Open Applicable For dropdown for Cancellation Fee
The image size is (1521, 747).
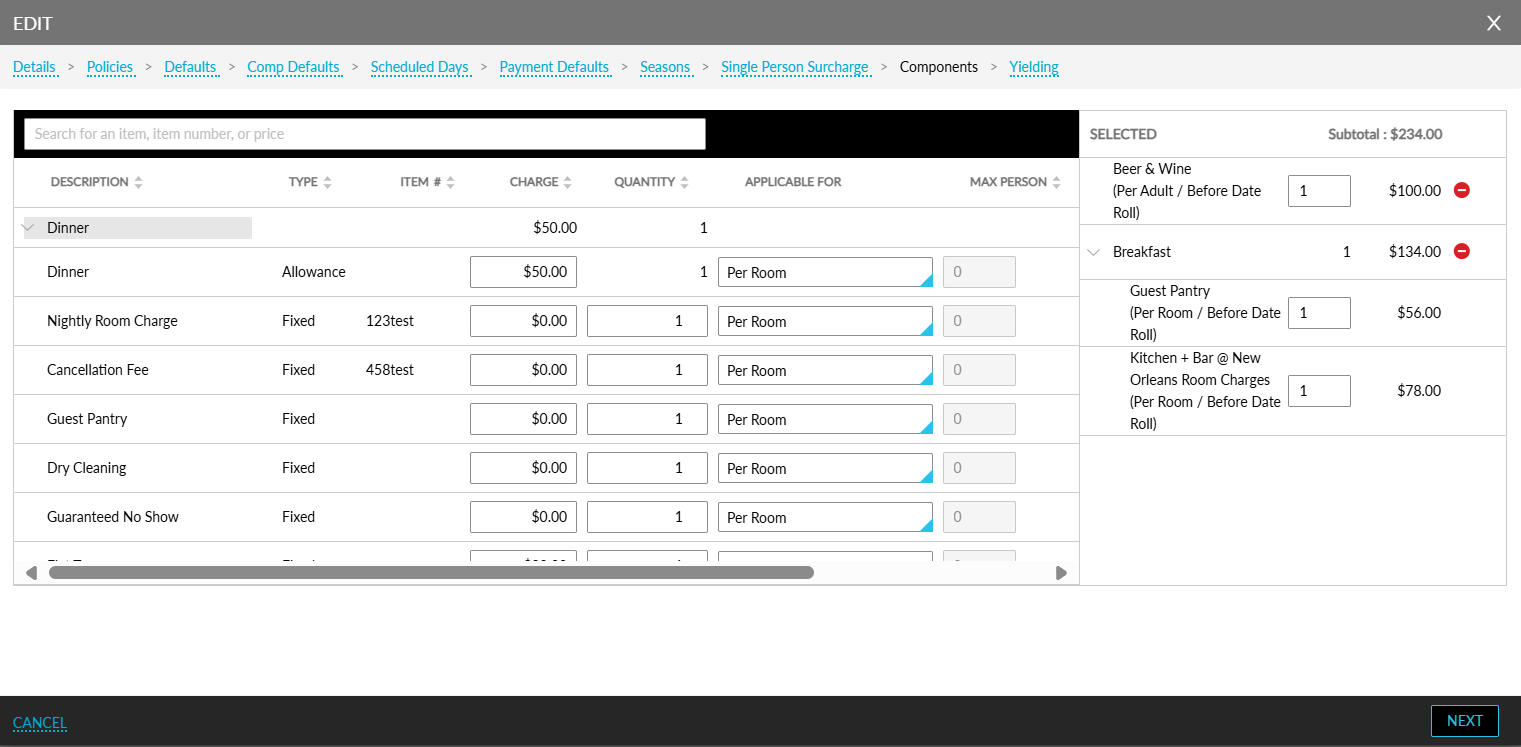[825, 370]
